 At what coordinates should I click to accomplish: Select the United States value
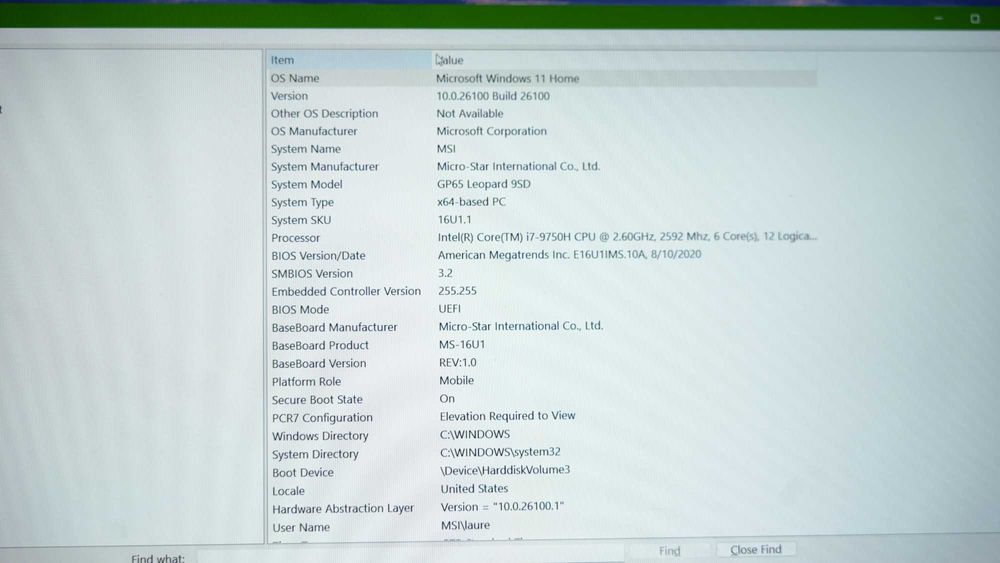point(474,488)
